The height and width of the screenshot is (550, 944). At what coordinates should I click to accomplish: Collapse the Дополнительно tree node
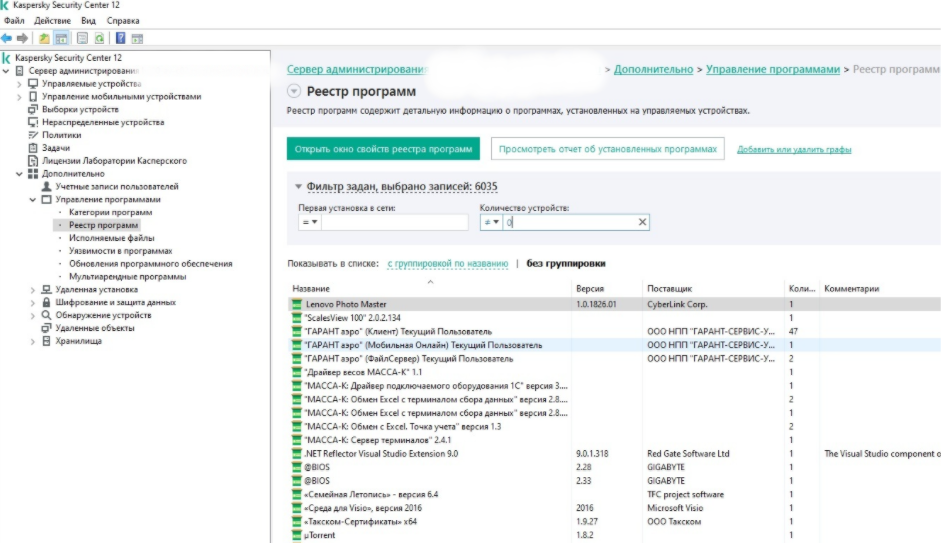[19, 174]
